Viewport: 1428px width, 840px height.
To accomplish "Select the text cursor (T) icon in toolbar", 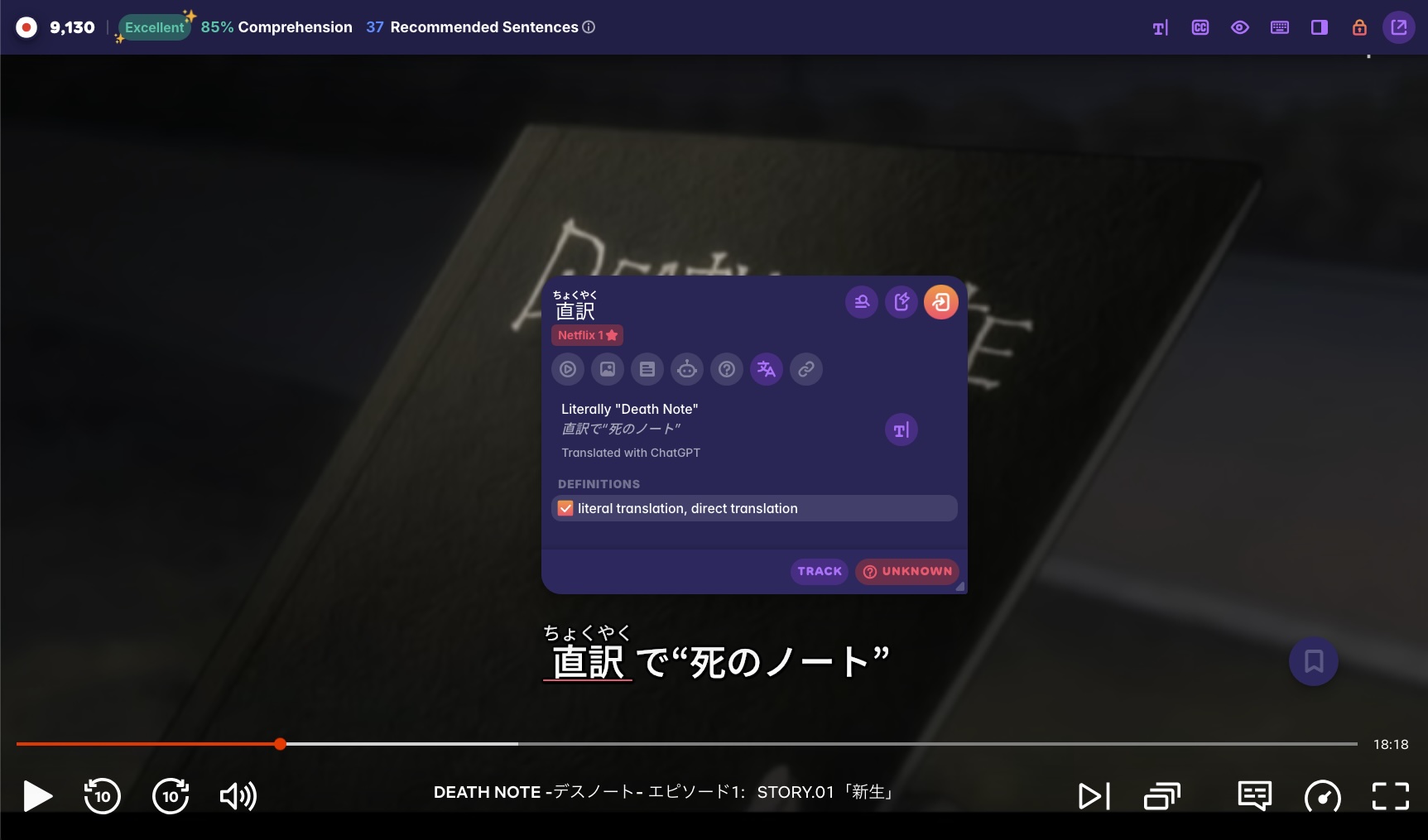I will (1160, 27).
